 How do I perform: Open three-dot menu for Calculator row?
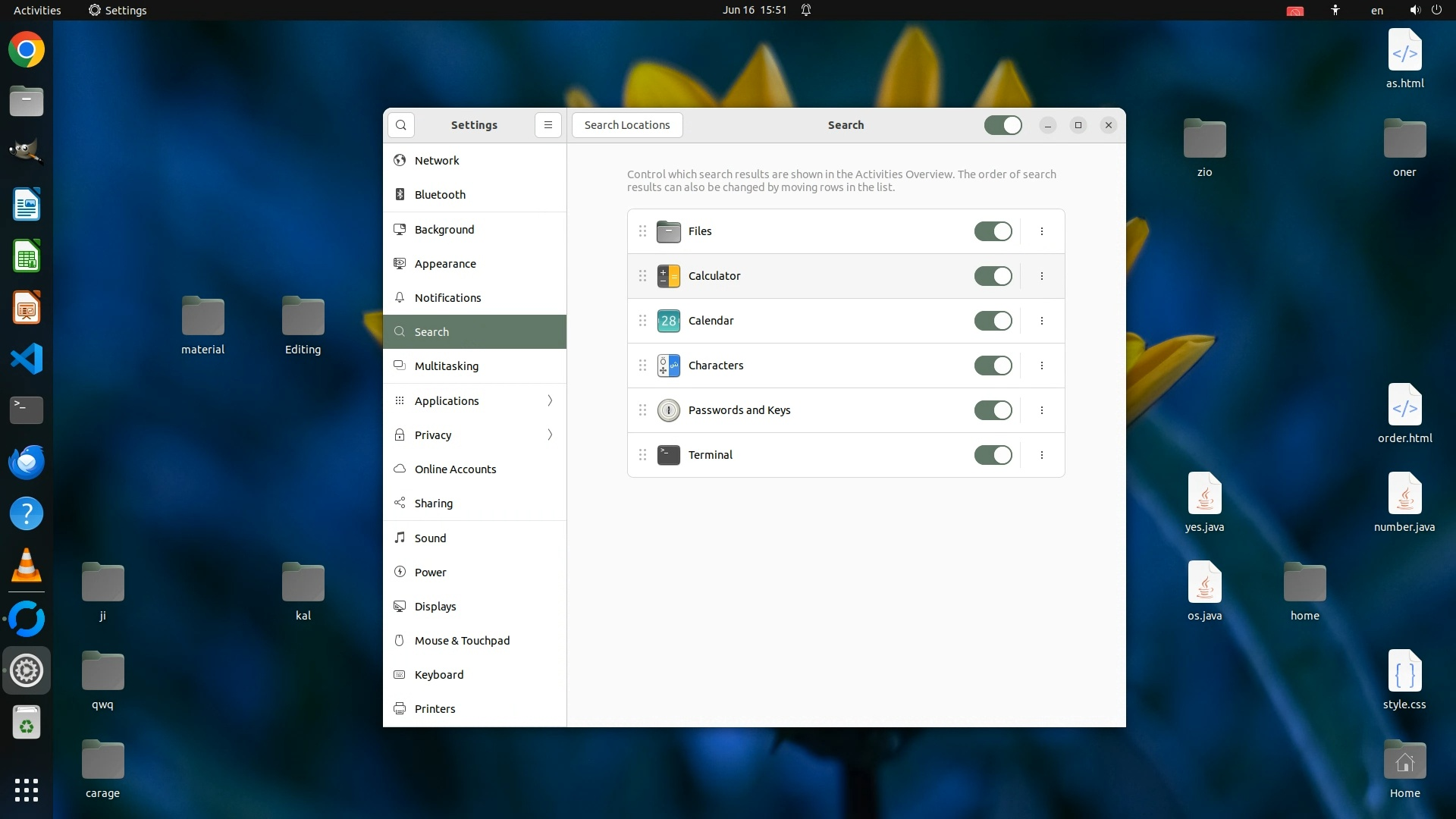1042,276
